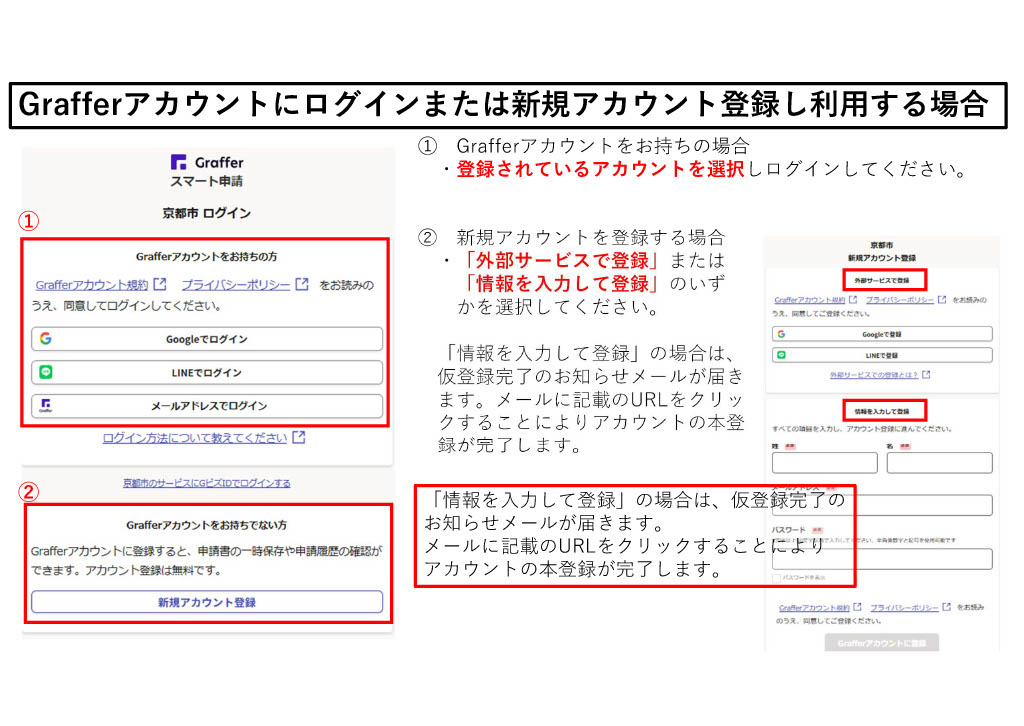Click the Graffer icon on メールアドレスでログイン

point(46,406)
